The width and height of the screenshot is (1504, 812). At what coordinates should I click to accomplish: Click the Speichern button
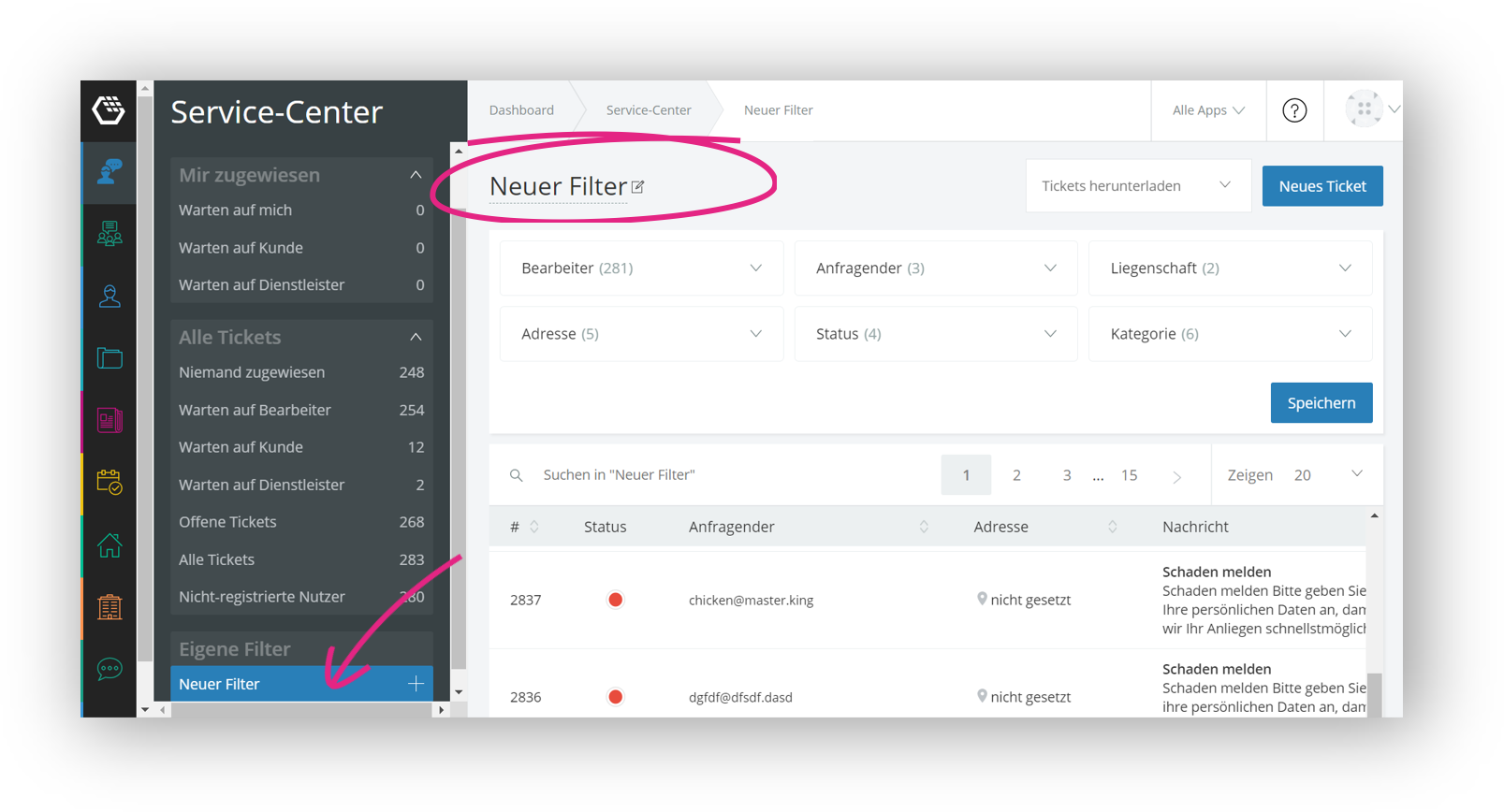[1321, 403]
